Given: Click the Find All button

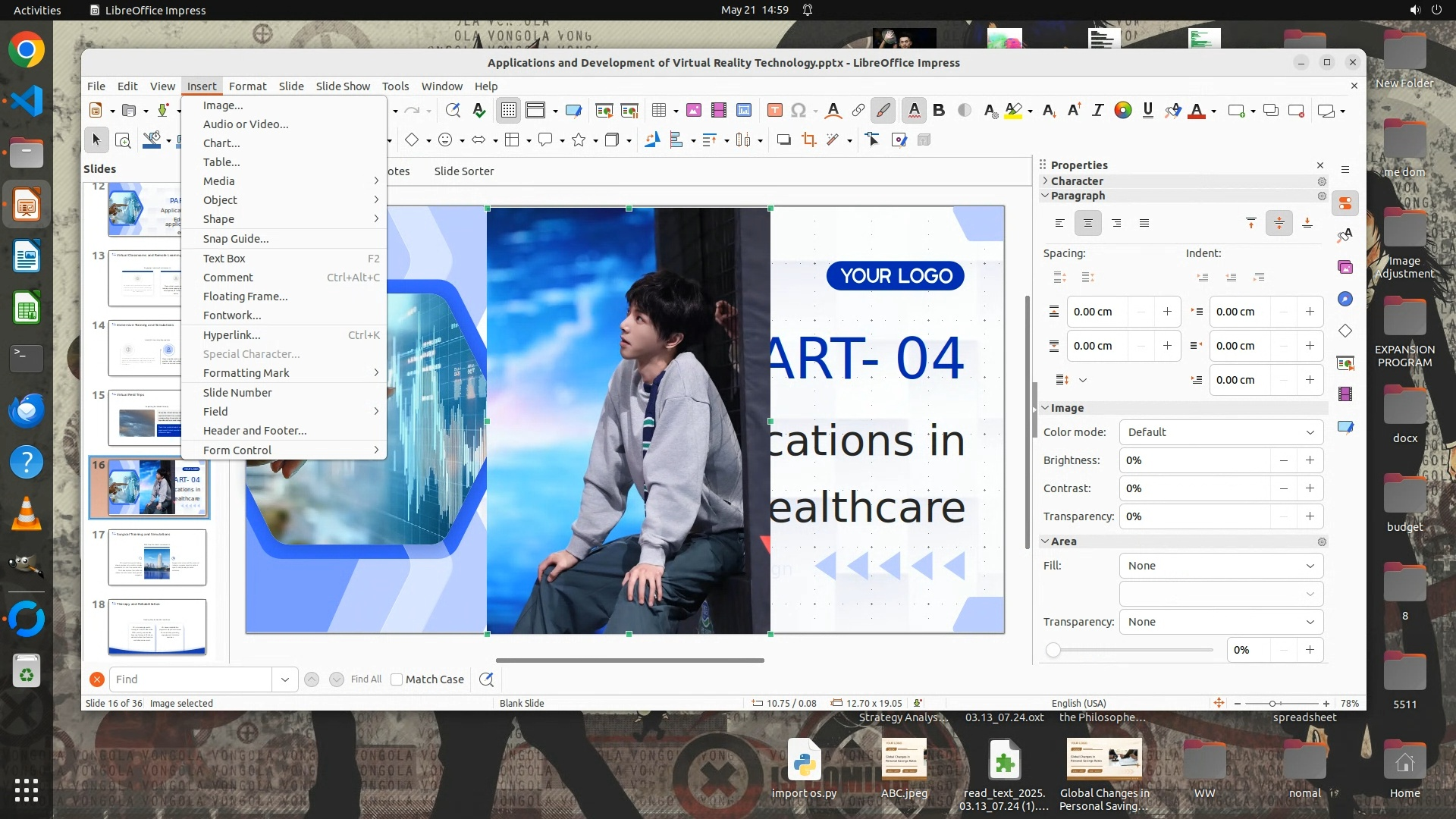Looking at the screenshot, I should tap(366, 679).
